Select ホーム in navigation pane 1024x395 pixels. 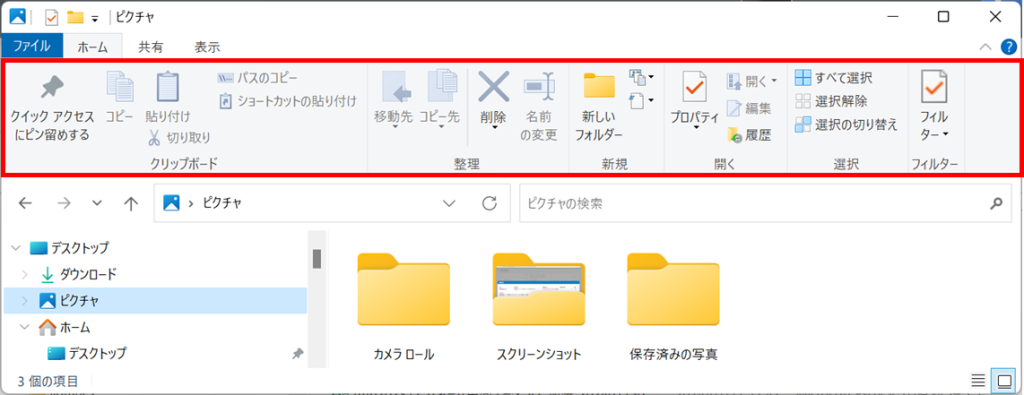point(65,327)
